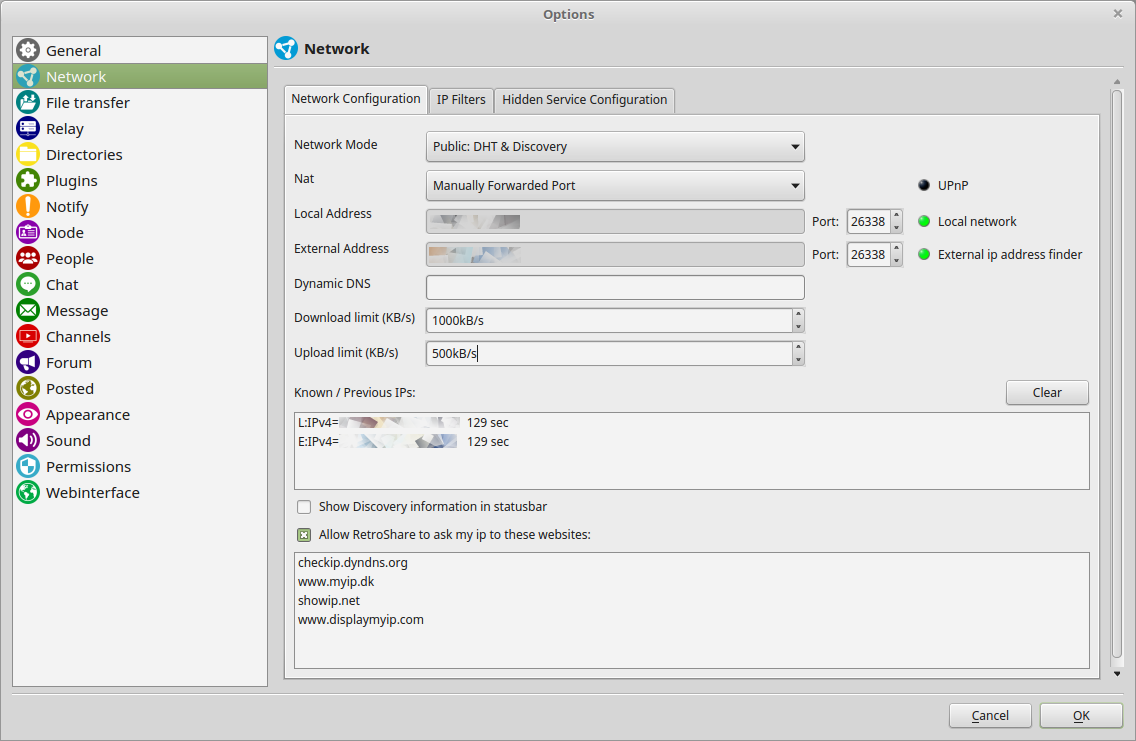
Task: Increase the Download limit value
Action: click(798, 314)
